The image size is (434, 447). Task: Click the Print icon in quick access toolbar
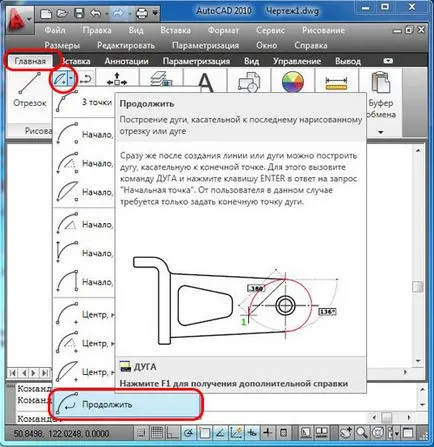tap(142, 13)
